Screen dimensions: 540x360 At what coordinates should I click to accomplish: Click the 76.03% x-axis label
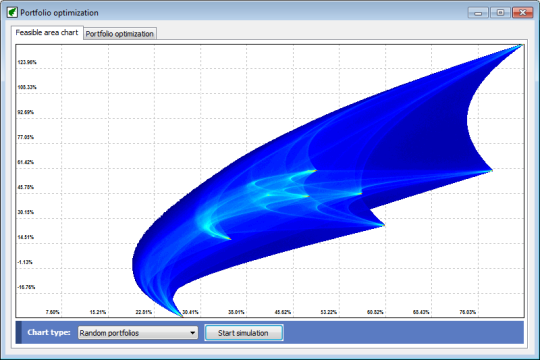tap(467, 312)
